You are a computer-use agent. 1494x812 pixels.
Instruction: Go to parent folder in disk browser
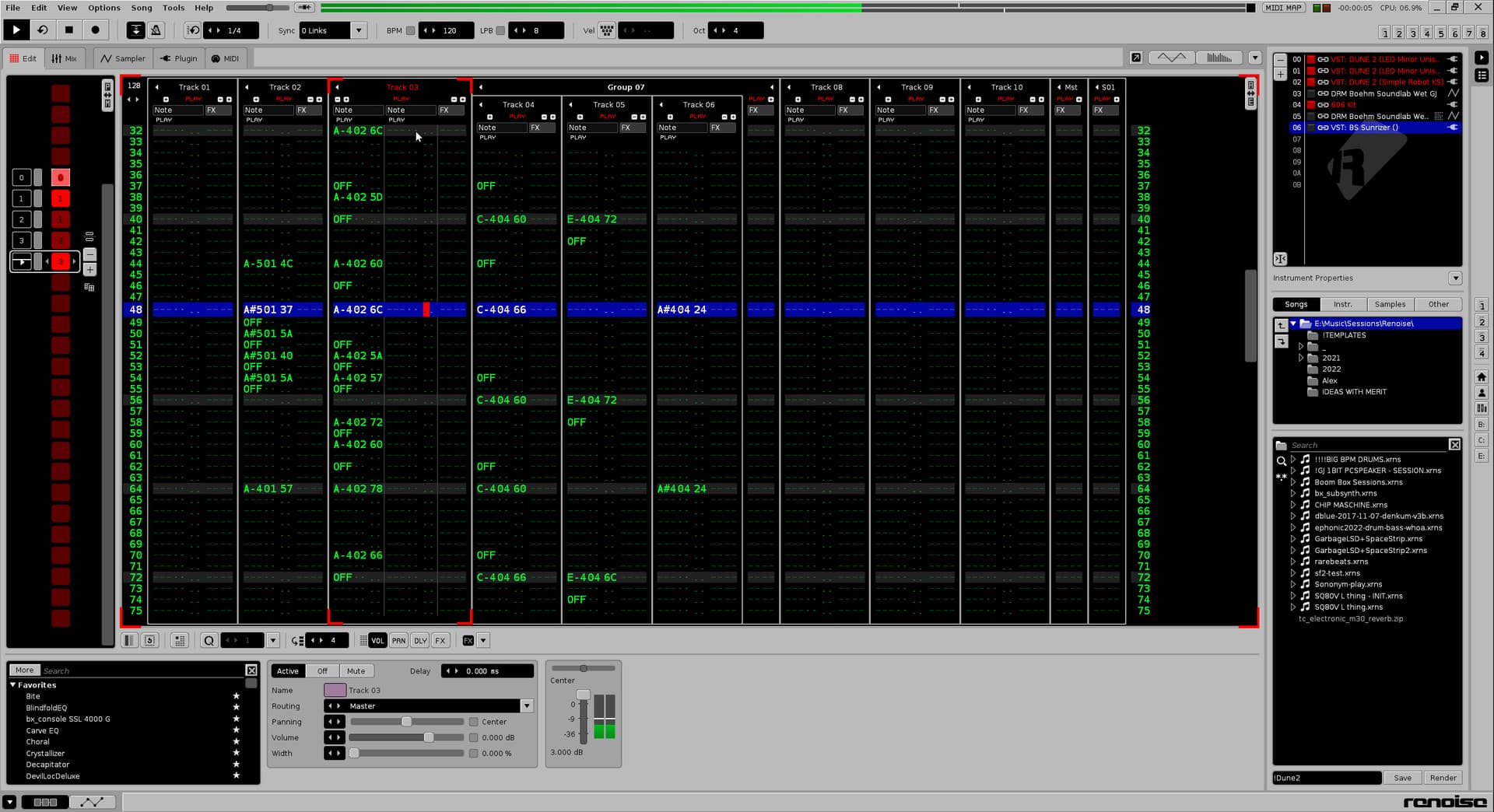click(1282, 325)
